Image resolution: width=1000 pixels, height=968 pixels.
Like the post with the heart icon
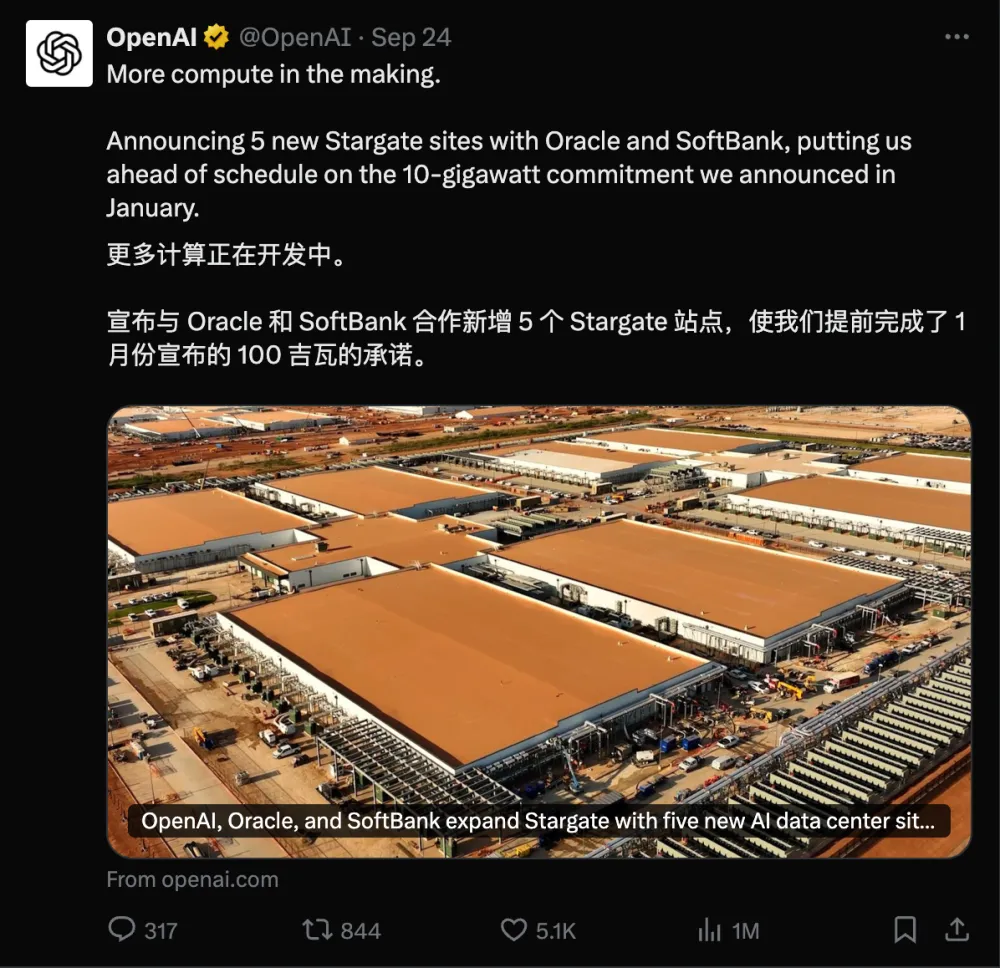tap(513, 930)
